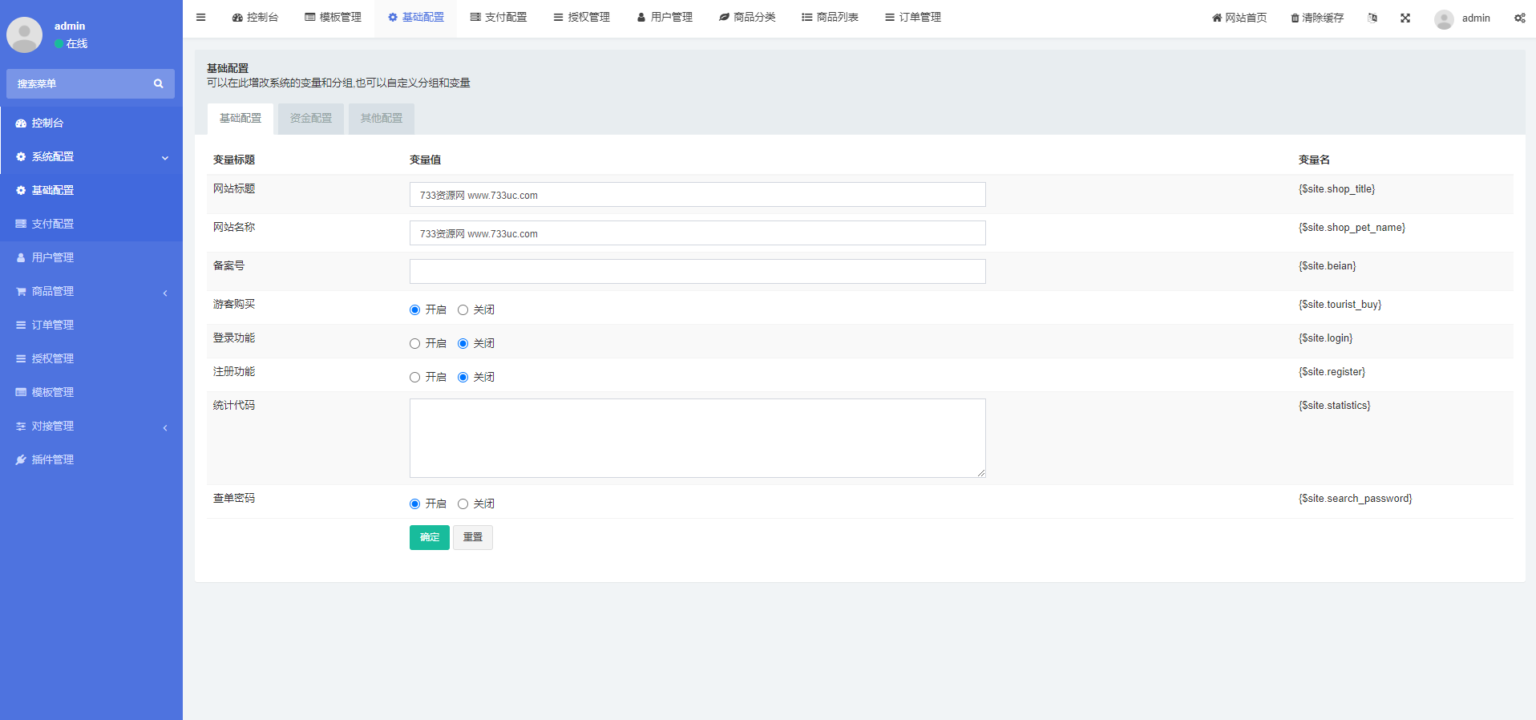Click the language switch icon in top bar

tap(1372, 18)
